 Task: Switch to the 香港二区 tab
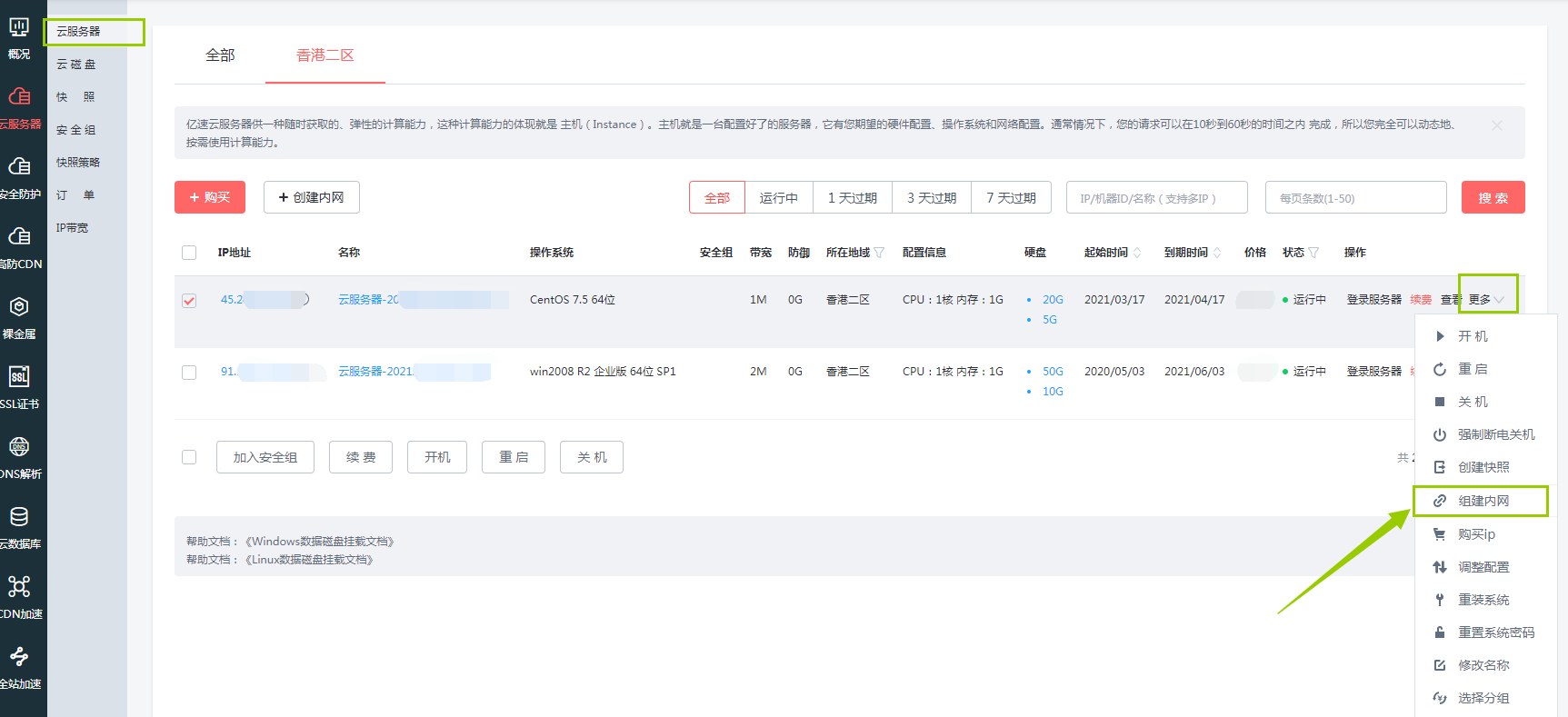[x=325, y=55]
